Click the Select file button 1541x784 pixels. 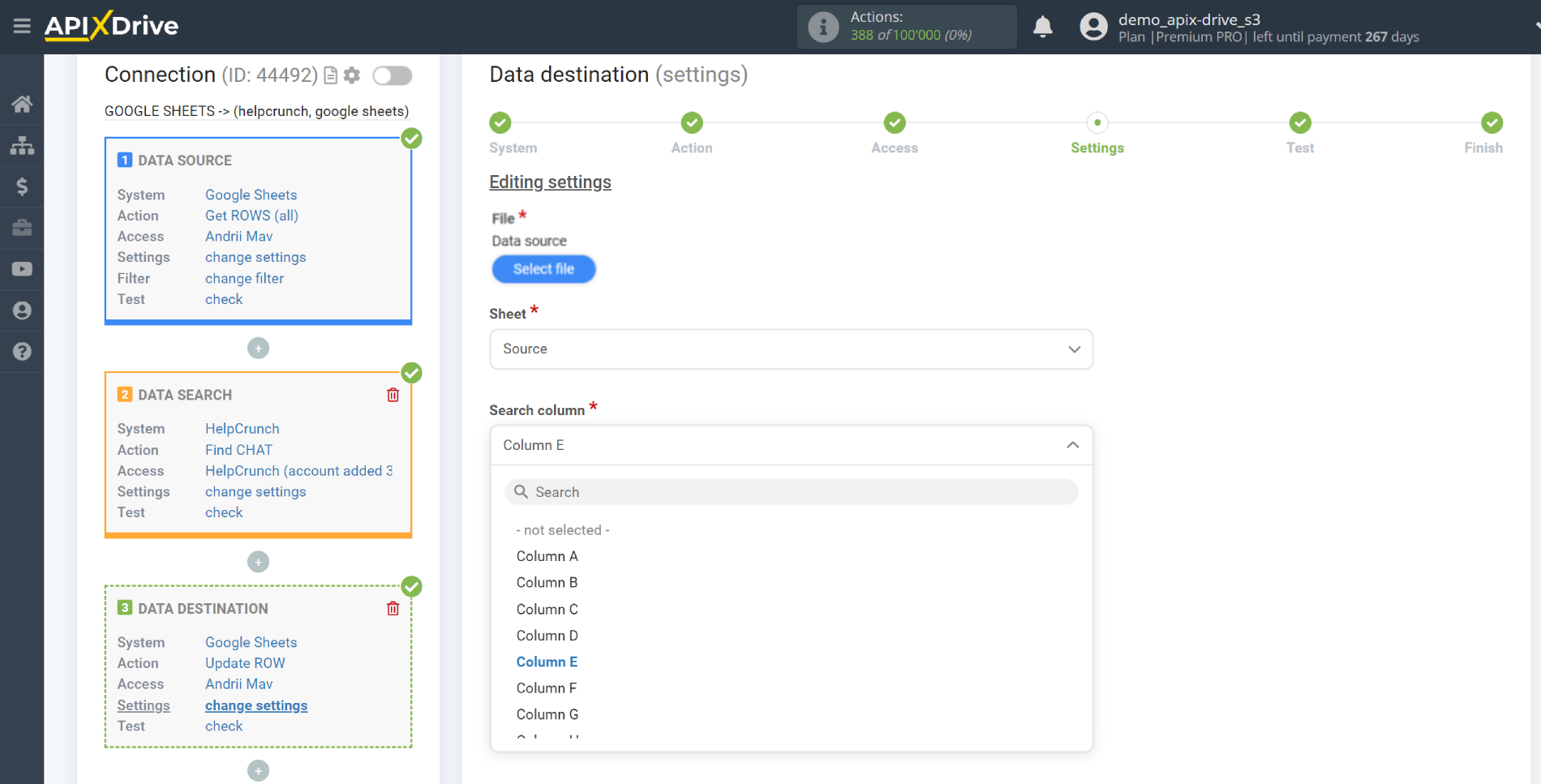coord(543,269)
